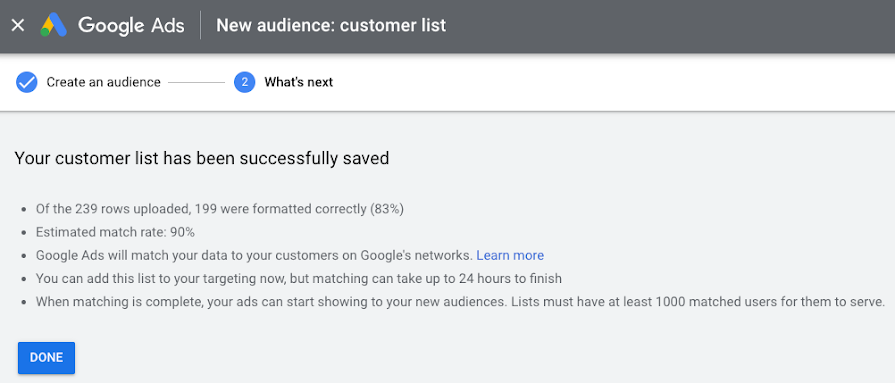Click the Google Ads triangle logo icon
Viewport: 895px width, 383px height.
pyautogui.click(x=54, y=25)
